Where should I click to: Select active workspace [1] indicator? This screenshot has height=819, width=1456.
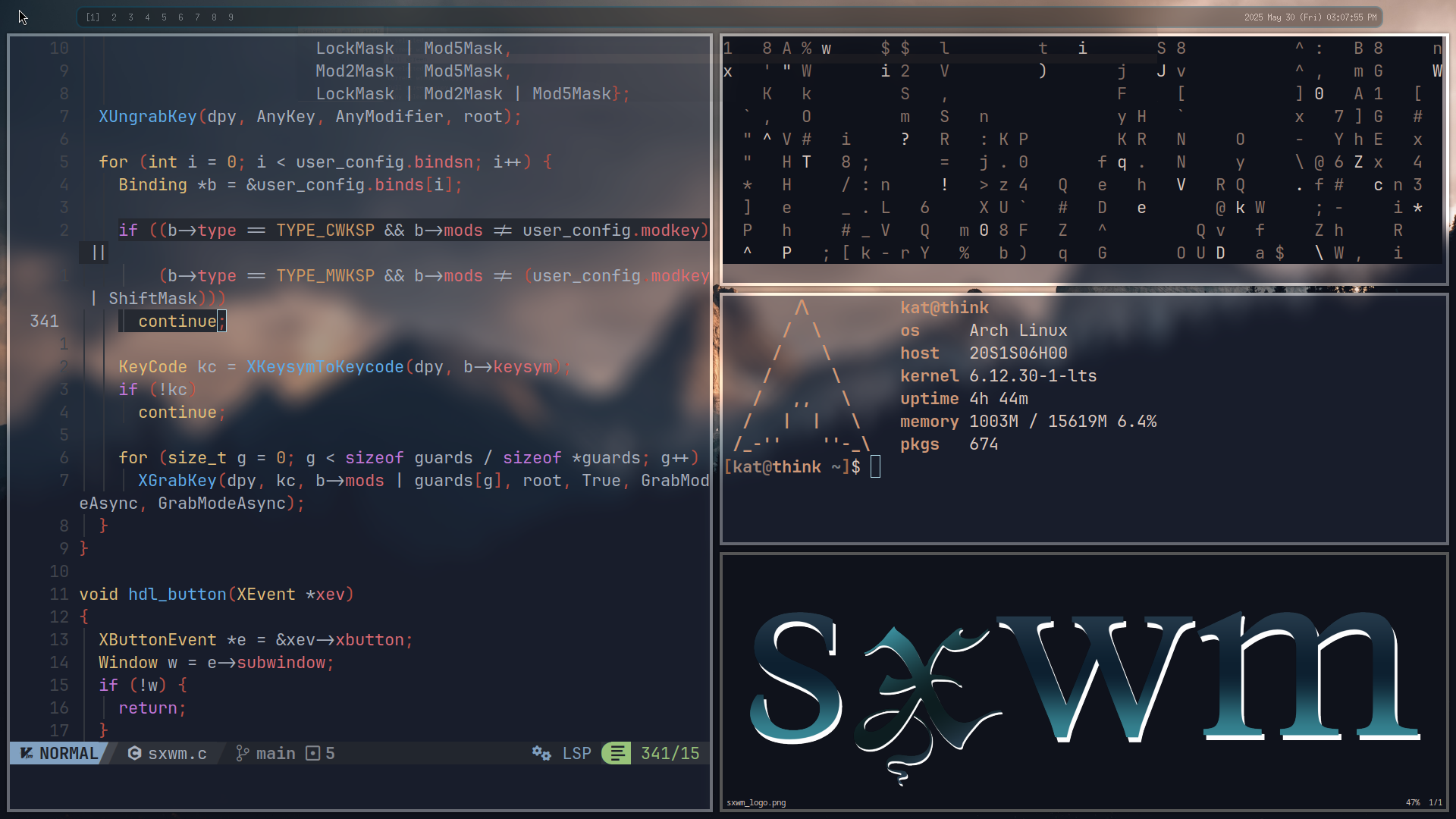[x=93, y=17]
